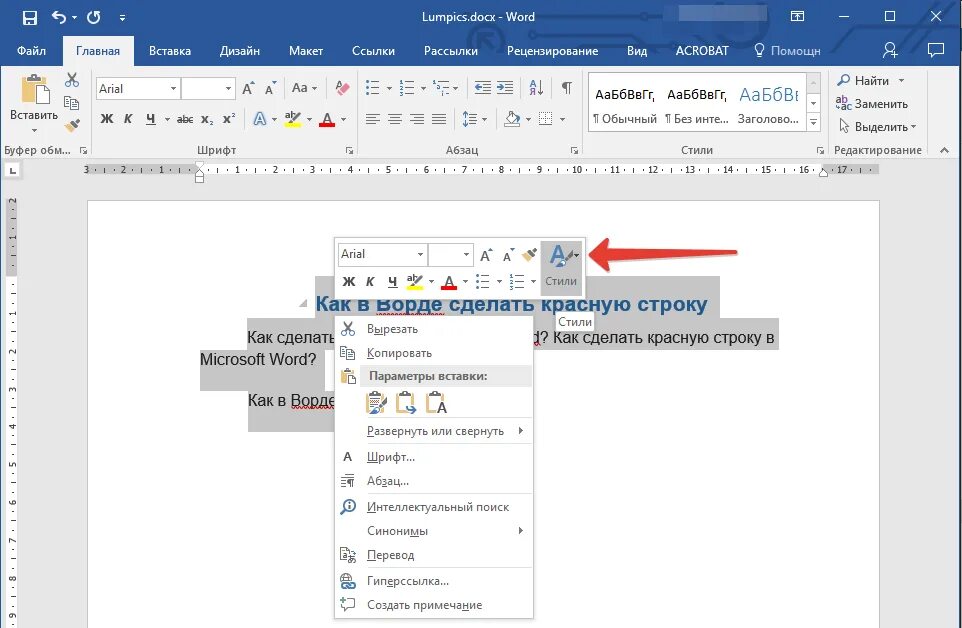The width and height of the screenshot is (962, 628).
Task: Choose Вырезать from context menu
Action: tap(434, 329)
